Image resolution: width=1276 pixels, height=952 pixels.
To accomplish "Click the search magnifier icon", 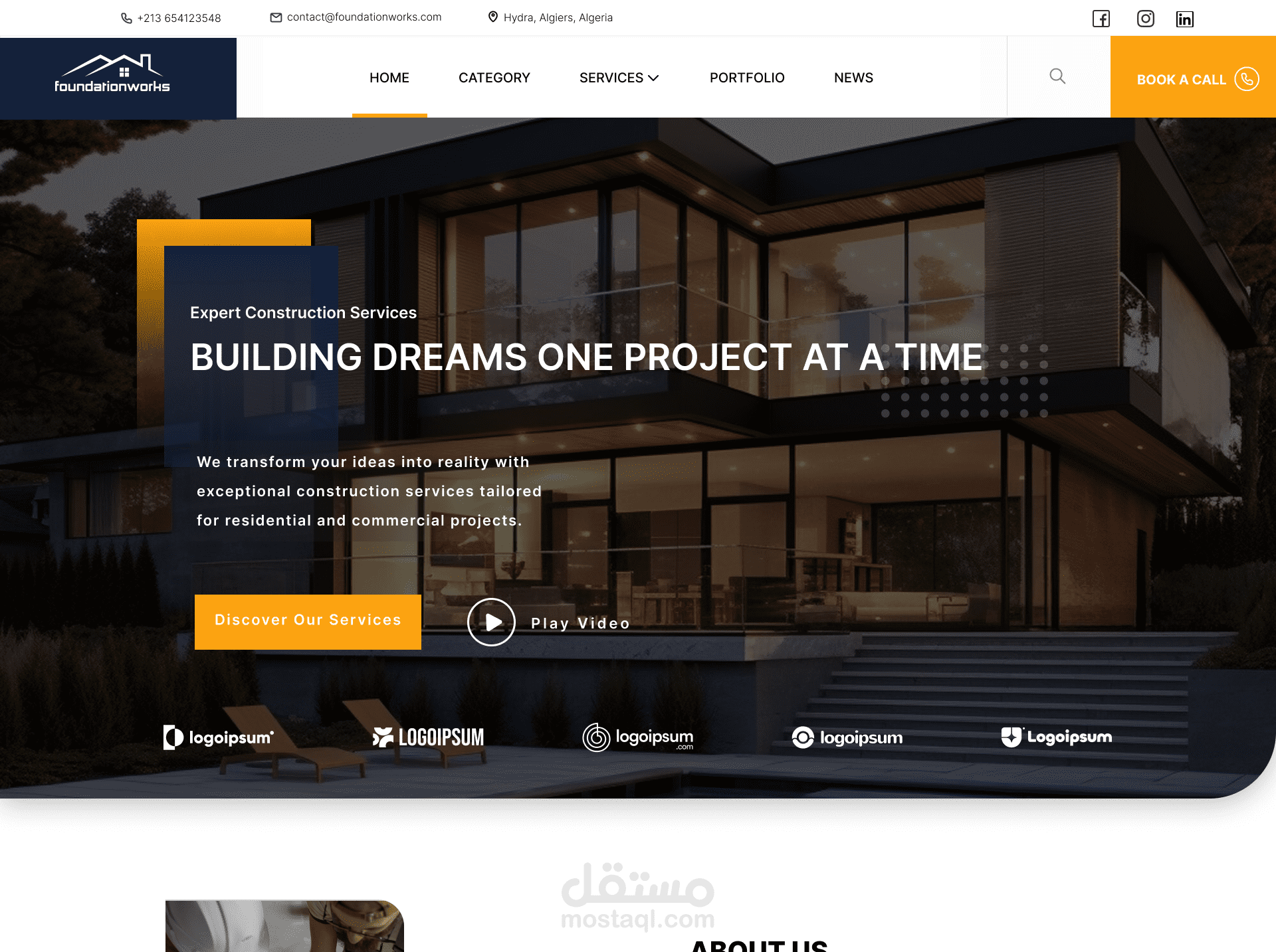I will [x=1058, y=76].
